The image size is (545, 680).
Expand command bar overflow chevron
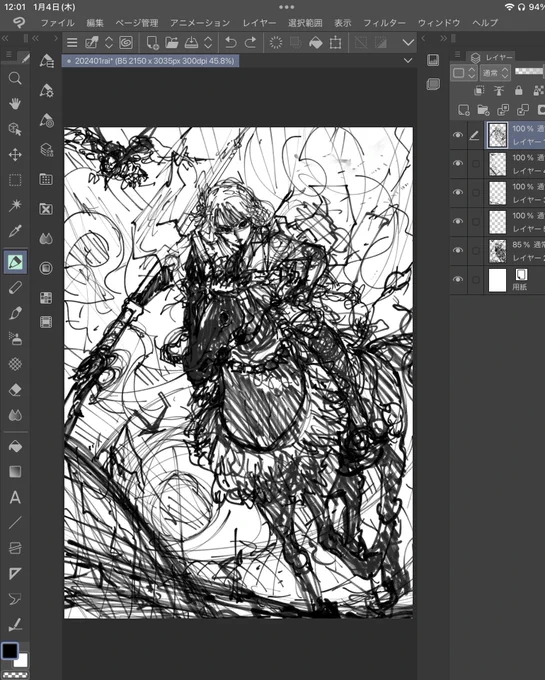pyautogui.click(x=408, y=42)
